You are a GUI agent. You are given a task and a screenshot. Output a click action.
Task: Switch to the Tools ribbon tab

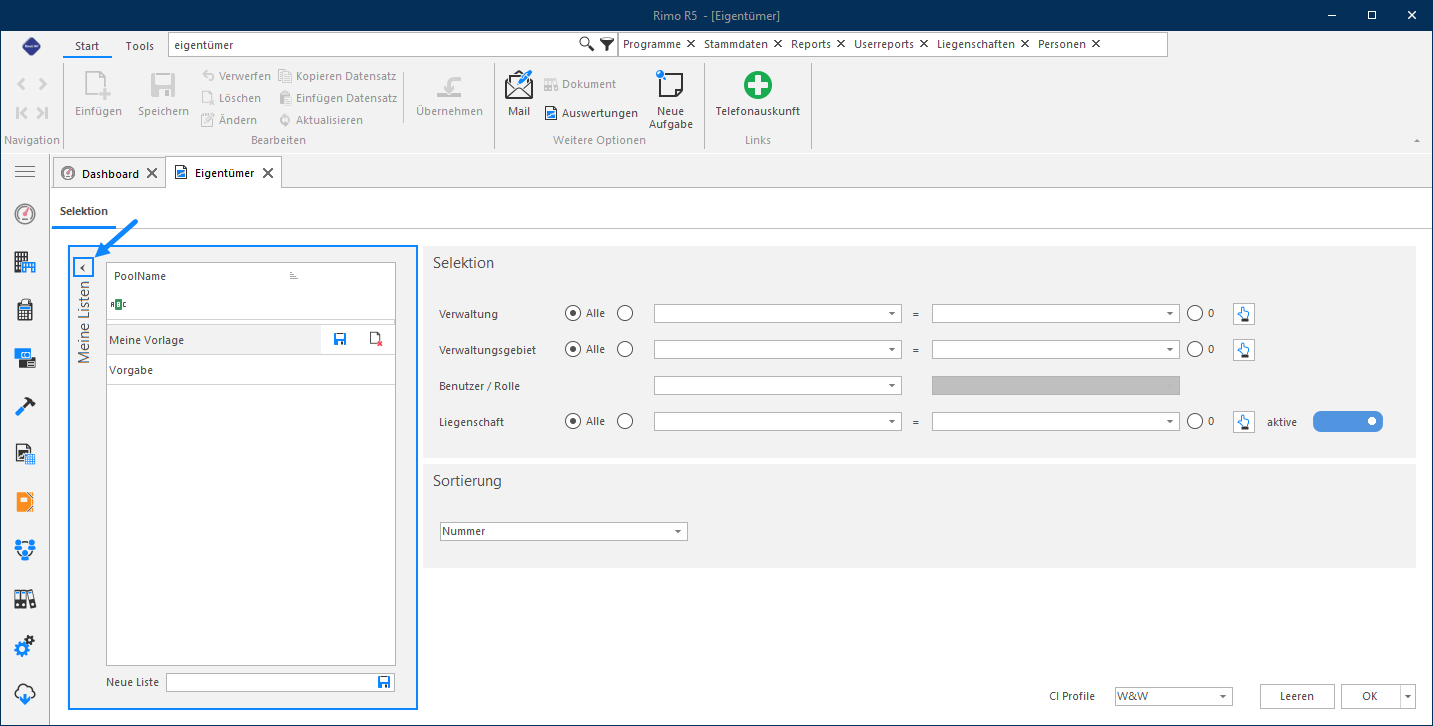[x=140, y=46]
